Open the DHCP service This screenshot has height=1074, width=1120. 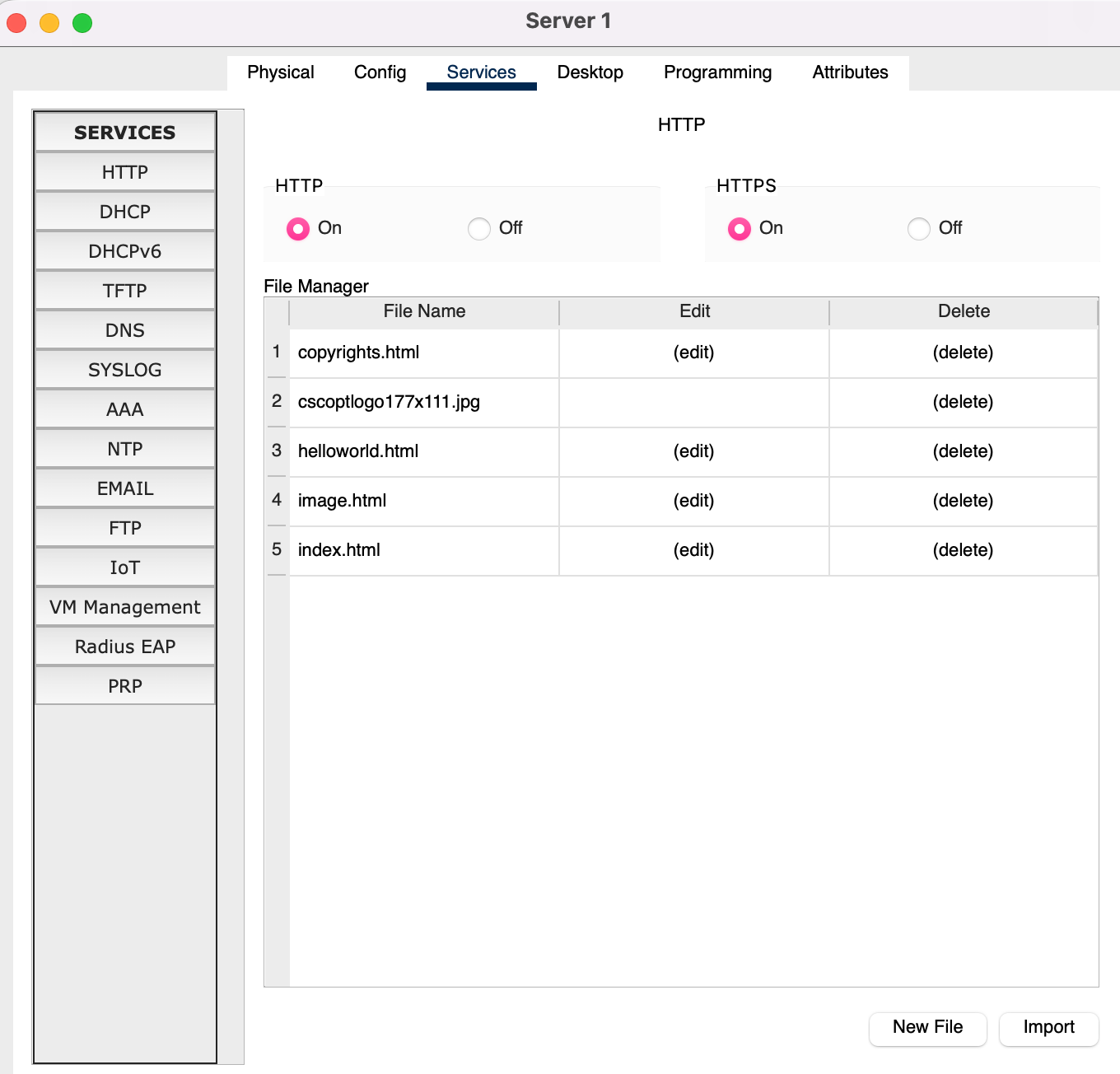point(125,212)
